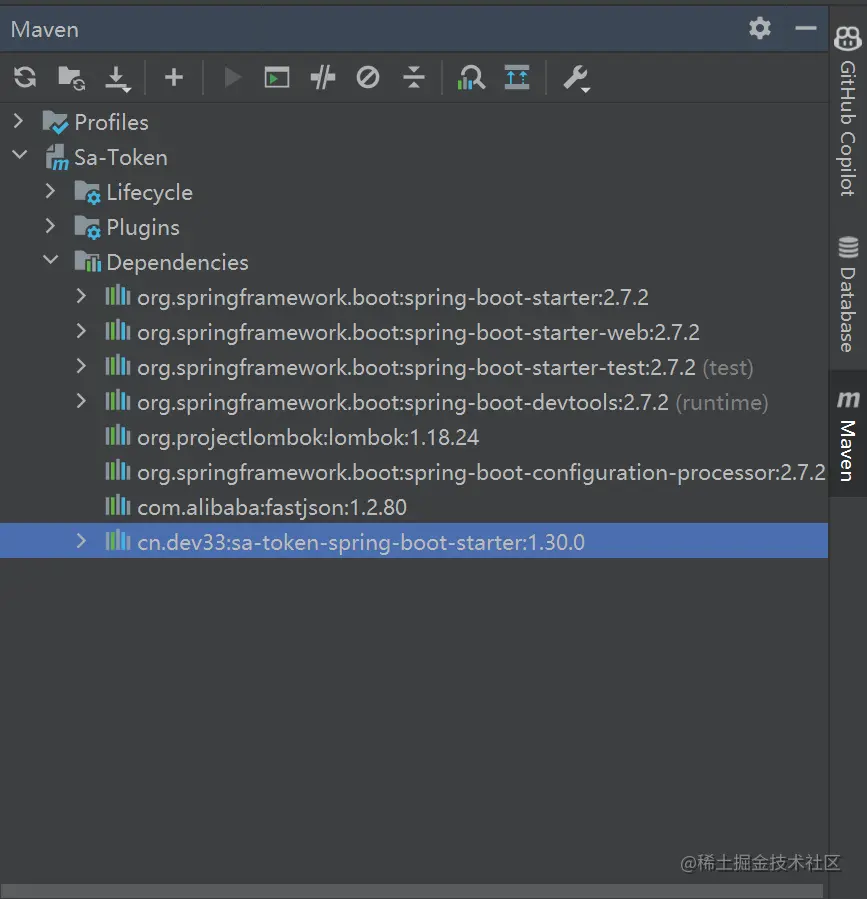867x899 pixels.
Task: Collapse the Sa-Token project node
Action: pyautogui.click(x=19, y=155)
